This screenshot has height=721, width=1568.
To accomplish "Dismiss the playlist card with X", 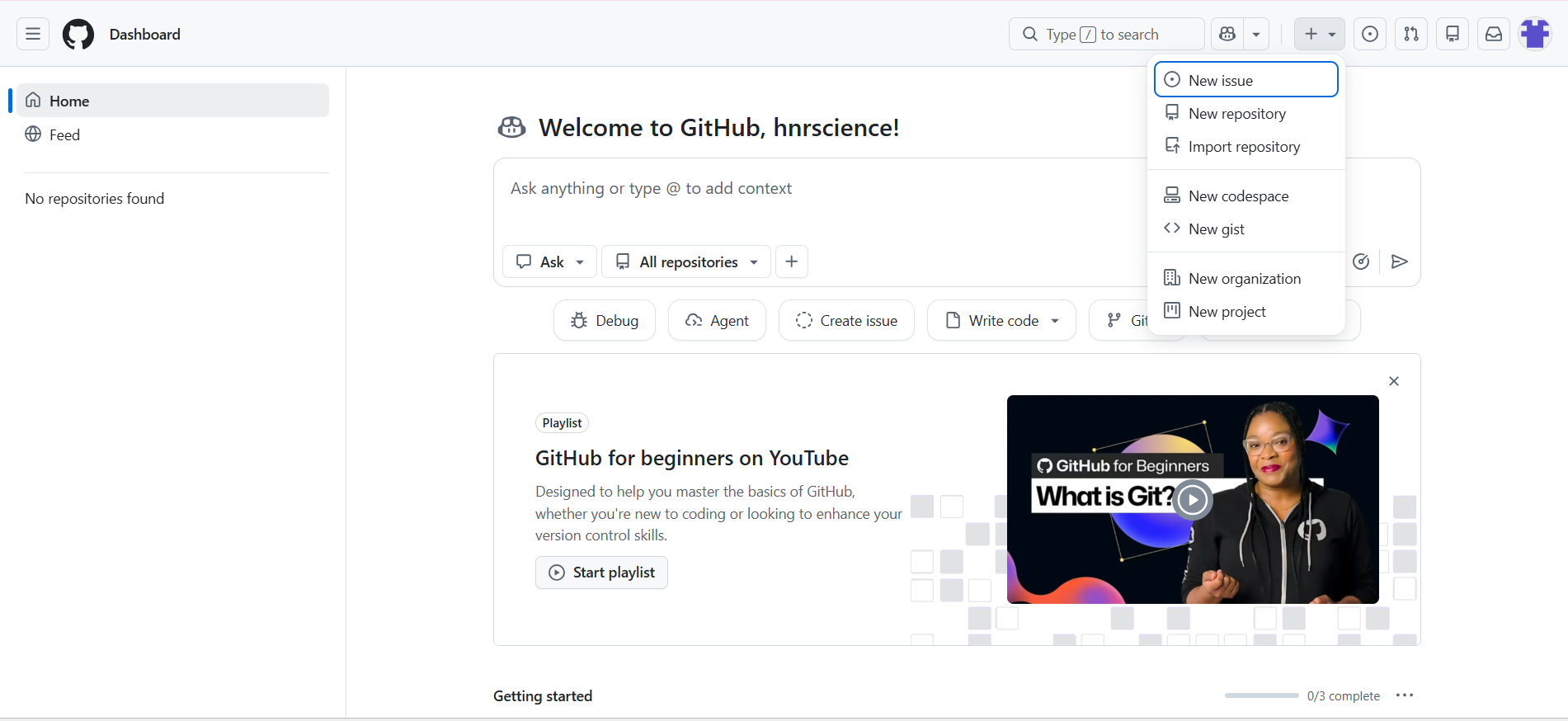I will tap(1394, 381).
